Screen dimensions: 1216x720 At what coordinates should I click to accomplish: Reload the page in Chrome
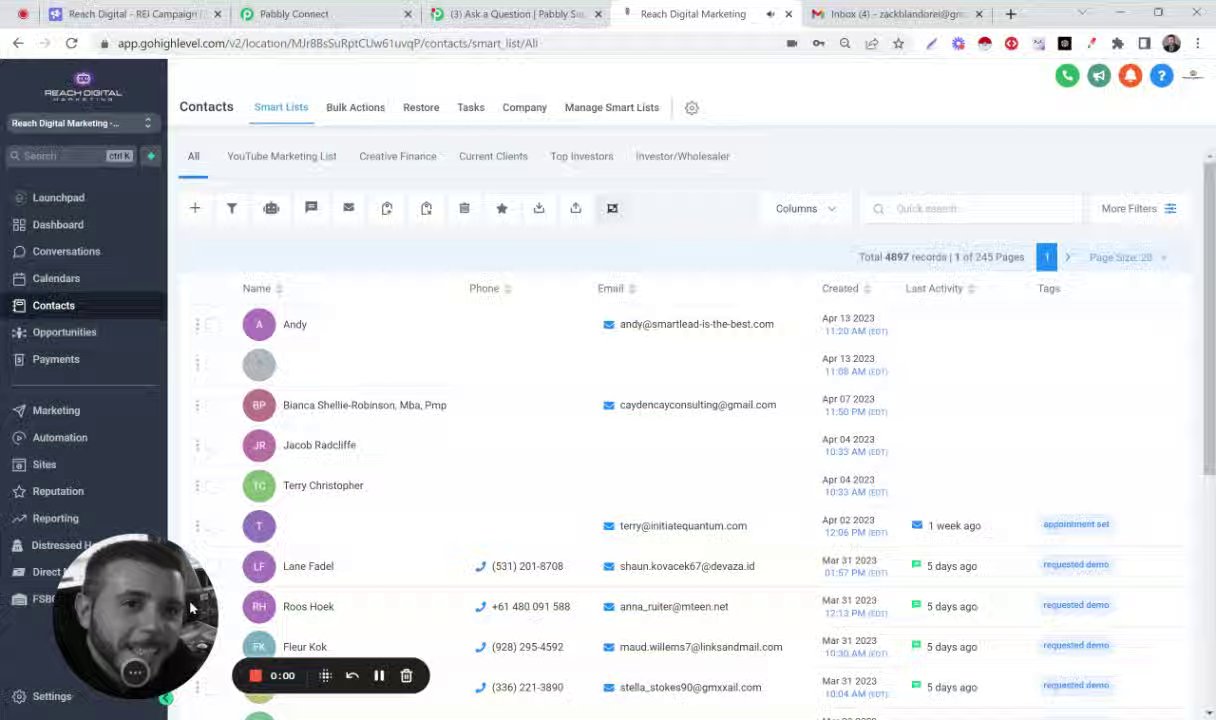pyautogui.click(x=71, y=43)
